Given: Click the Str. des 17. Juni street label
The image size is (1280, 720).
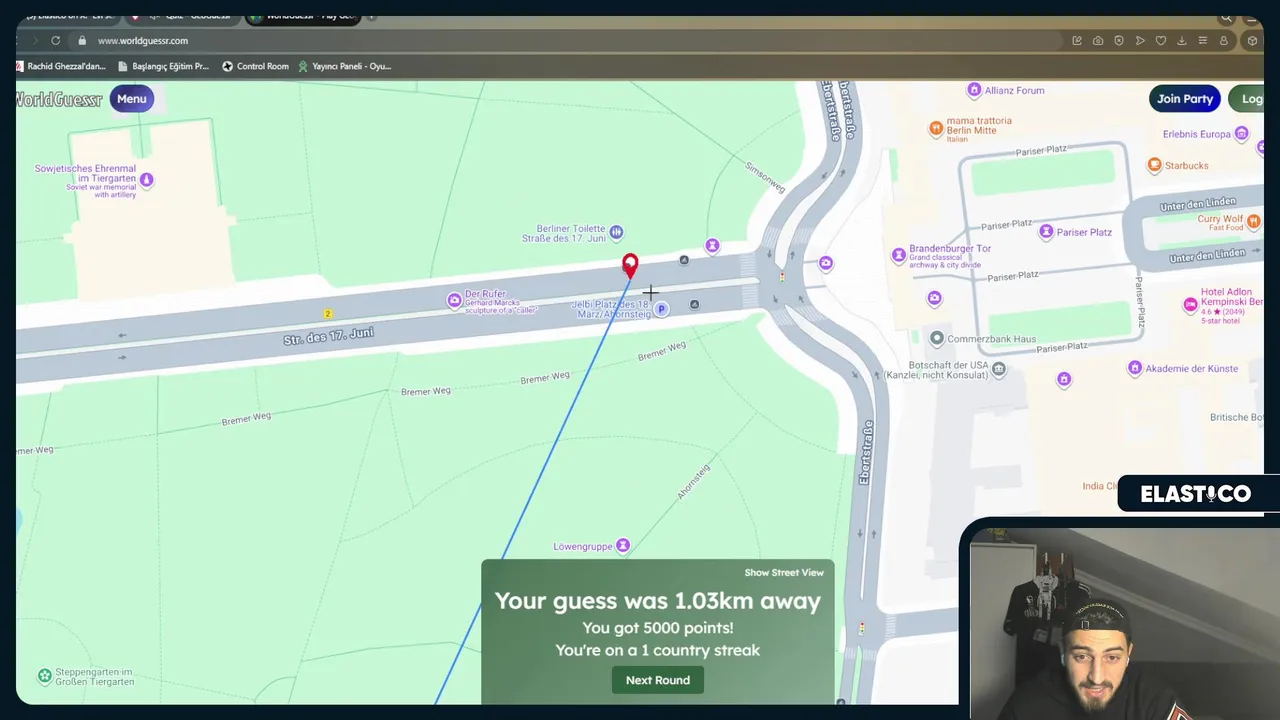Looking at the screenshot, I should coord(328,335).
